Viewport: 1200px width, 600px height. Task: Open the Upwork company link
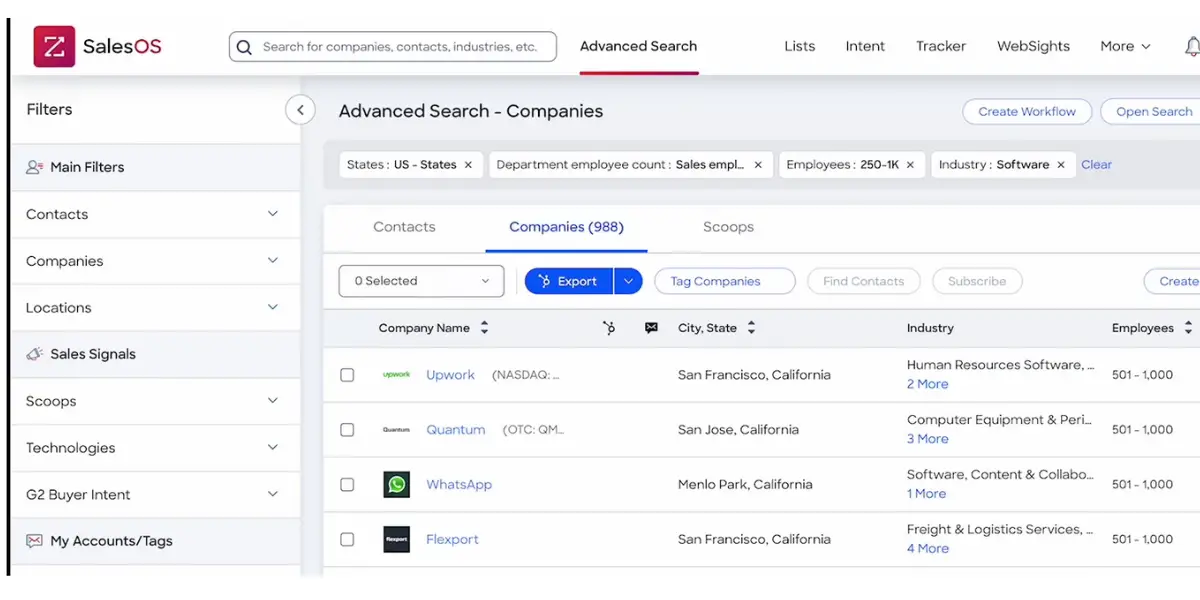pos(450,375)
